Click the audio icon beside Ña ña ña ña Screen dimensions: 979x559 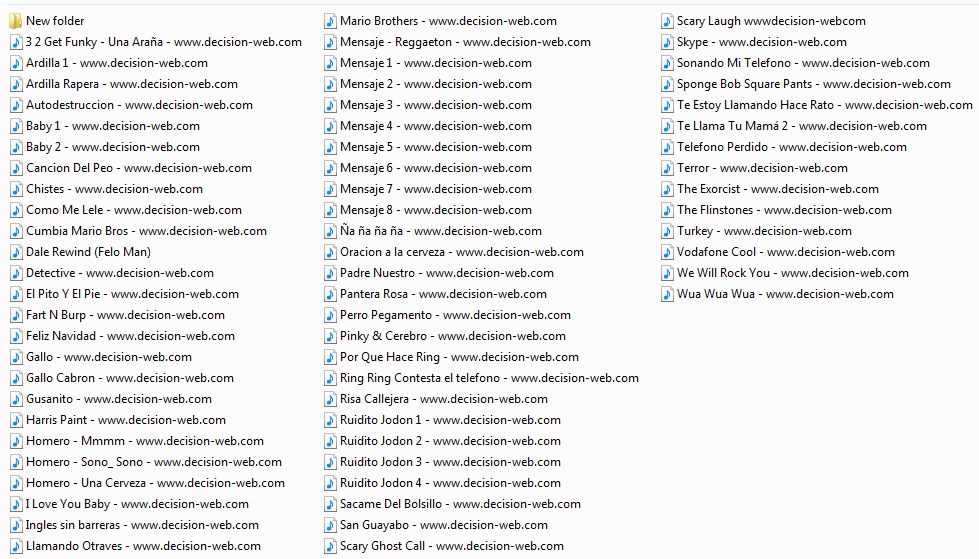pyautogui.click(x=330, y=231)
